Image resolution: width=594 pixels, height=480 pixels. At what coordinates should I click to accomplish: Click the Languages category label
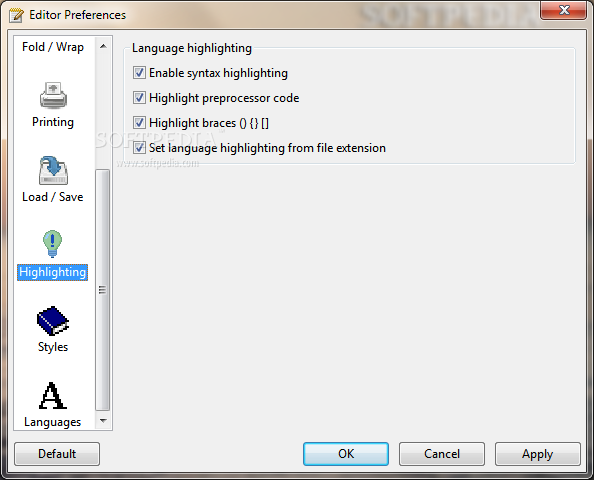click(x=53, y=422)
